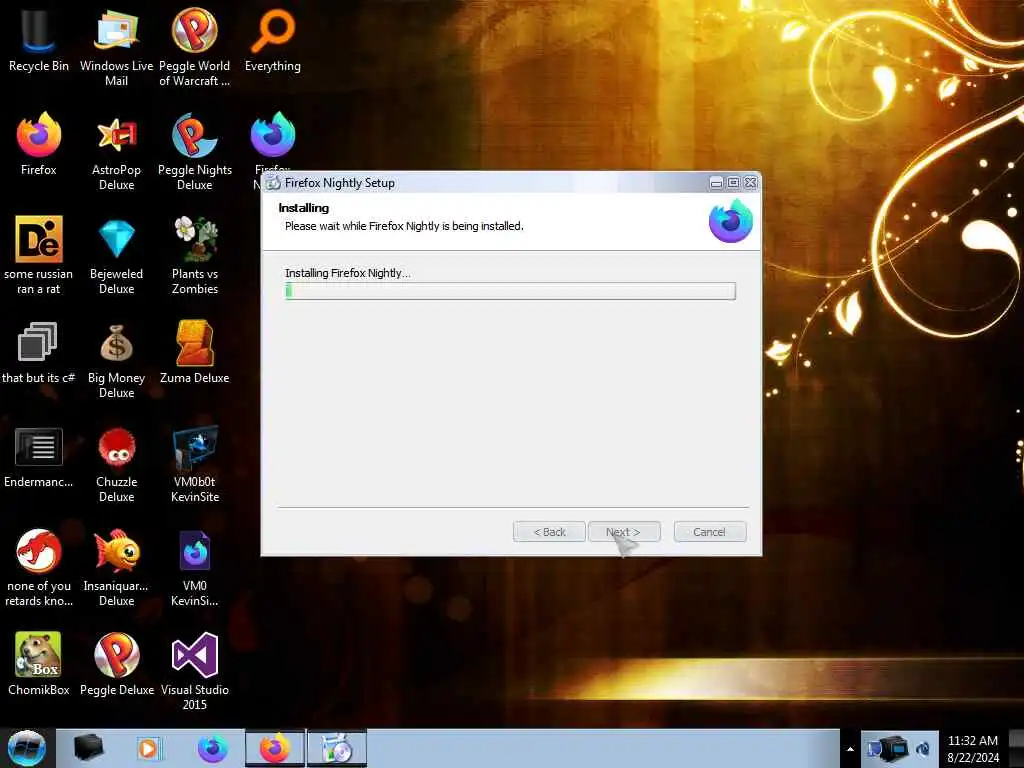The width and height of the screenshot is (1024, 768).
Task: Open the ChomikBox desktop shortcut
Action: (39, 664)
